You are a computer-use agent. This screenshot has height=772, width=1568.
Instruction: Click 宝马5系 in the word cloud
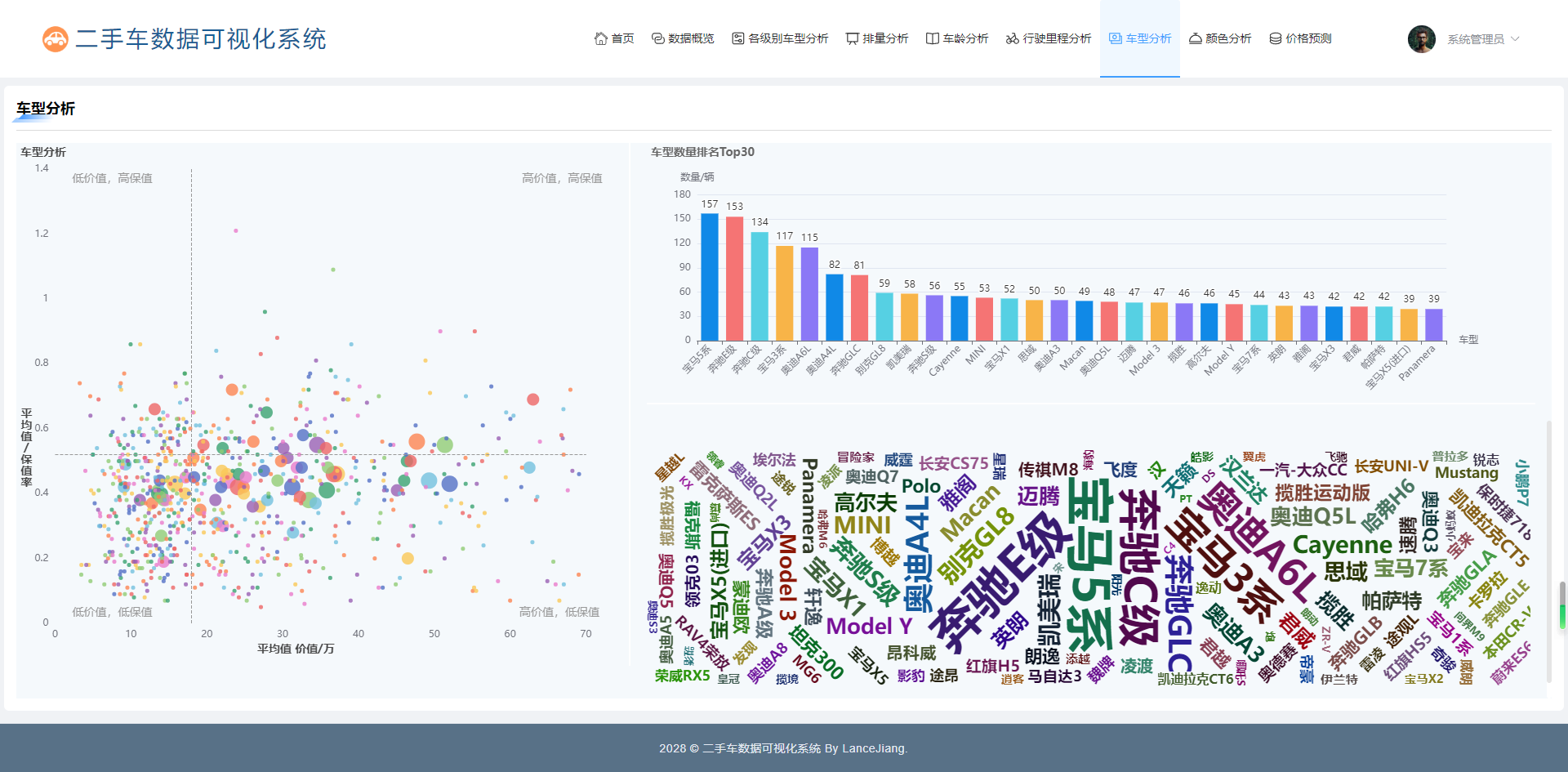[x=1090, y=564]
